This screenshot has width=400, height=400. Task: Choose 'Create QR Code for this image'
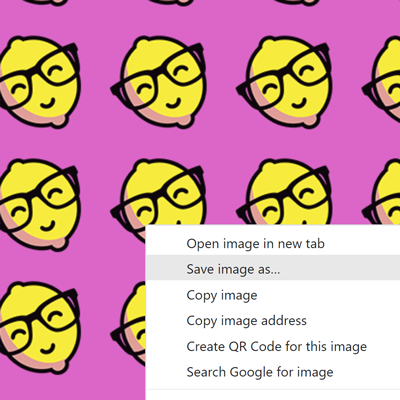click(277, 346)
